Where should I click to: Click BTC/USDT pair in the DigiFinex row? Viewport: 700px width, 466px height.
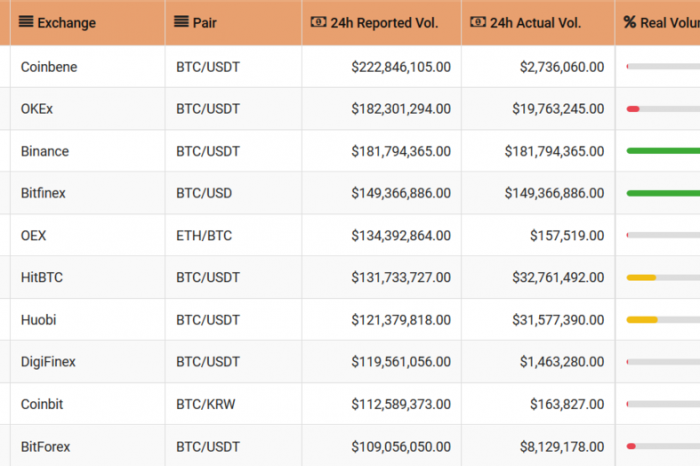pyautogui.click(x=208, y=362)
